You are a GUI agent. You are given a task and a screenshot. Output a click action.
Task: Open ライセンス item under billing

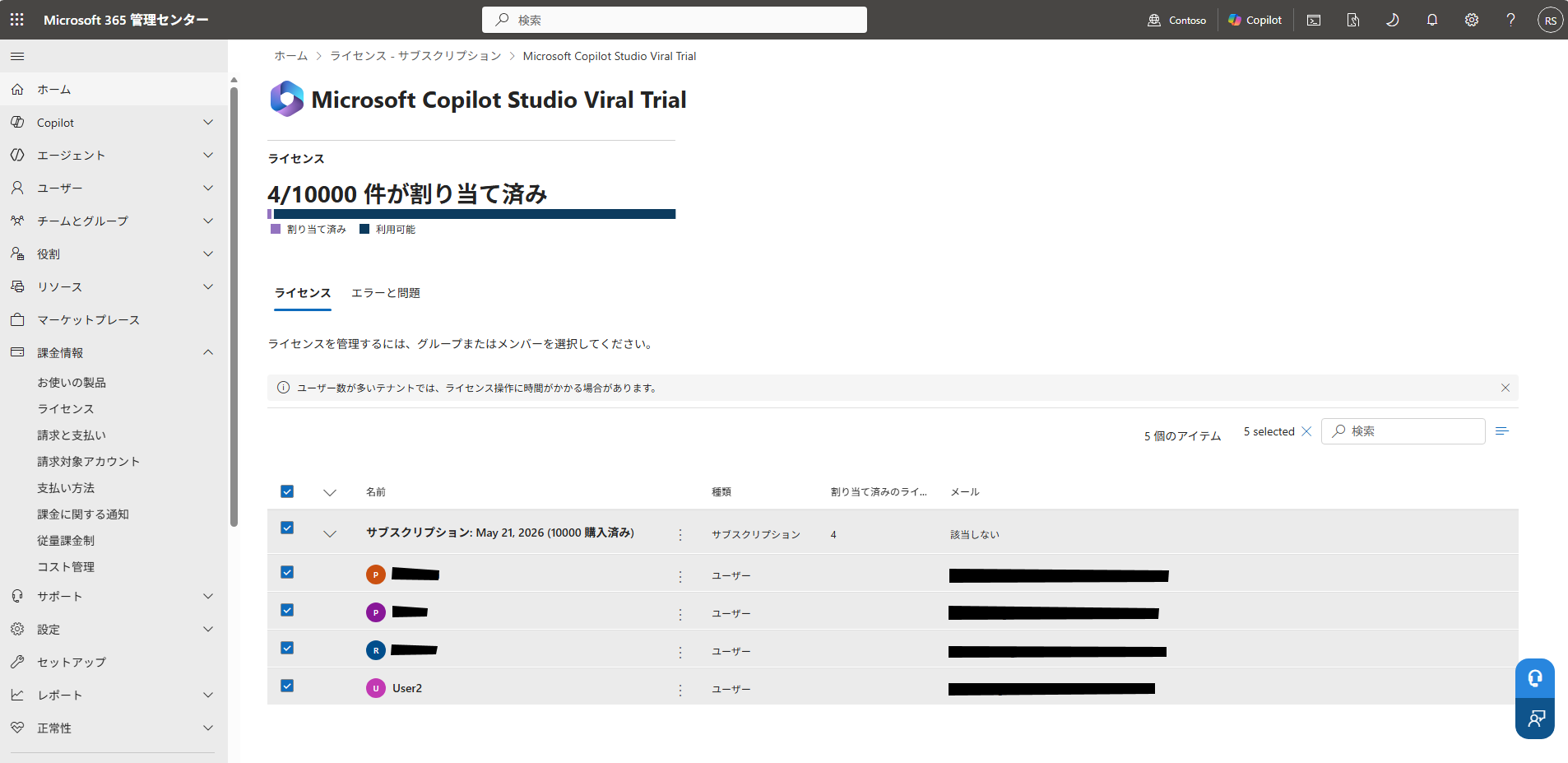[66, 408]
